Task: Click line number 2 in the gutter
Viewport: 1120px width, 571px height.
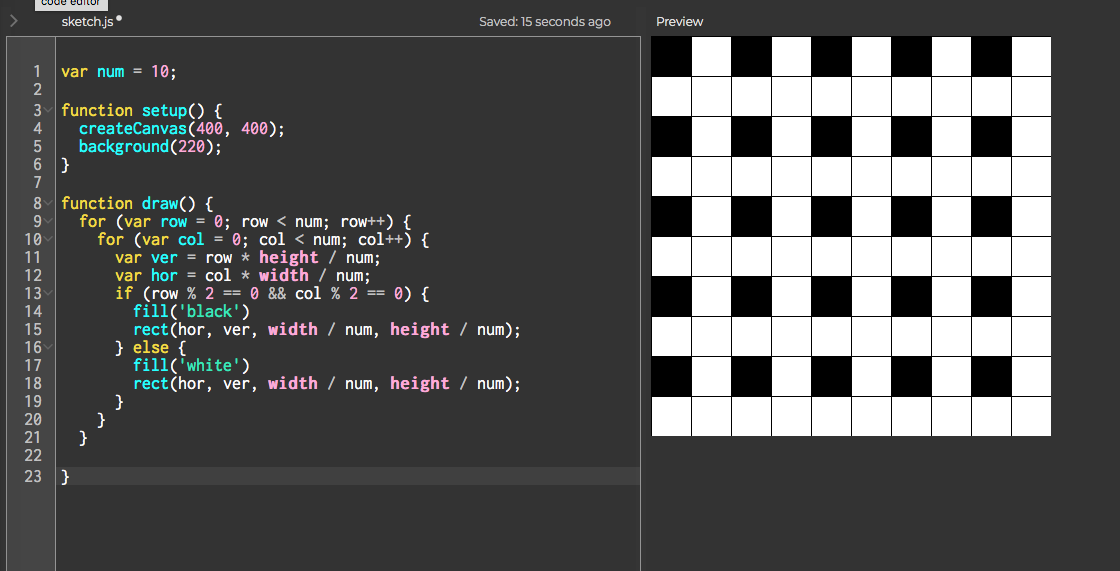Action: click(x=36, y=89)
